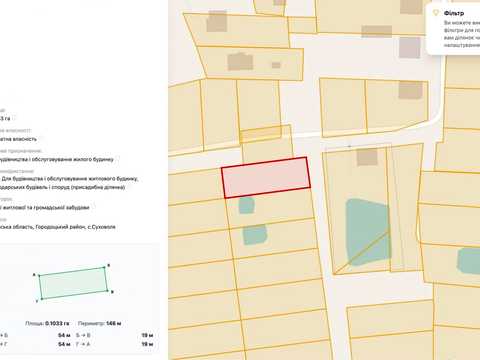This screenshot has width=480, height=360.
Task: Click the area value 0.1033 га
Action: click(x=57, y=323)
